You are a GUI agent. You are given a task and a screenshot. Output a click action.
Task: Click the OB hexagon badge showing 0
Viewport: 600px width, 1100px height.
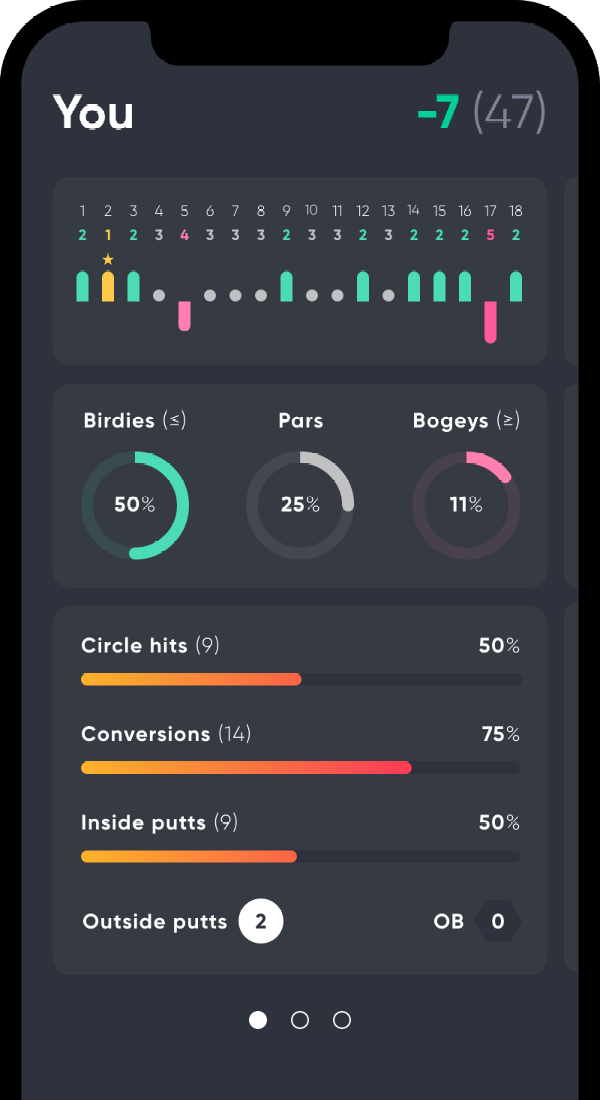coord(498,922)
